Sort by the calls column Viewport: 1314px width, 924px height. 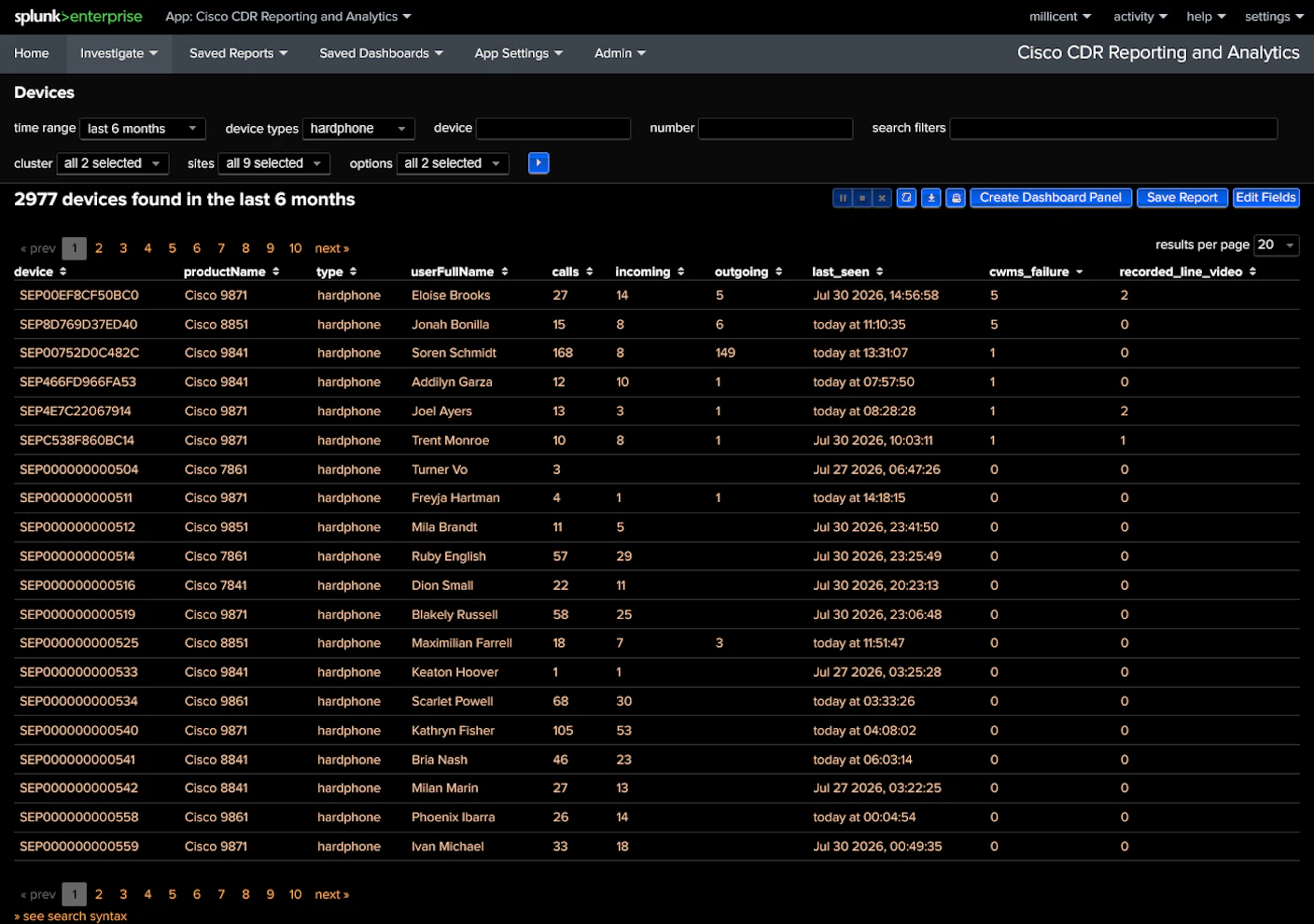[x=572, y=272]
